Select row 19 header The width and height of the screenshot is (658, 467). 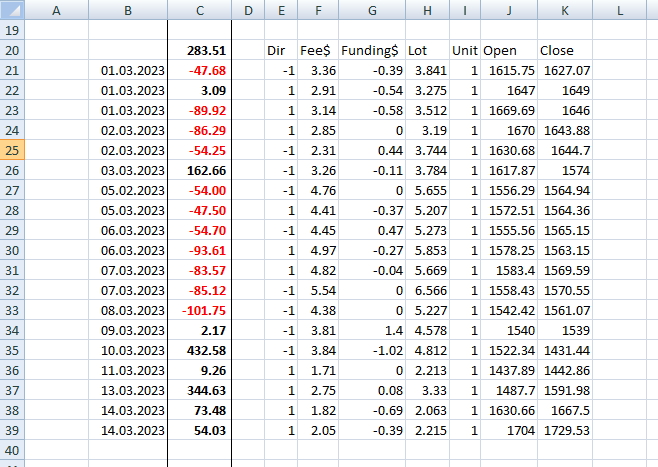pyautogui.click(x=12, y=30)
